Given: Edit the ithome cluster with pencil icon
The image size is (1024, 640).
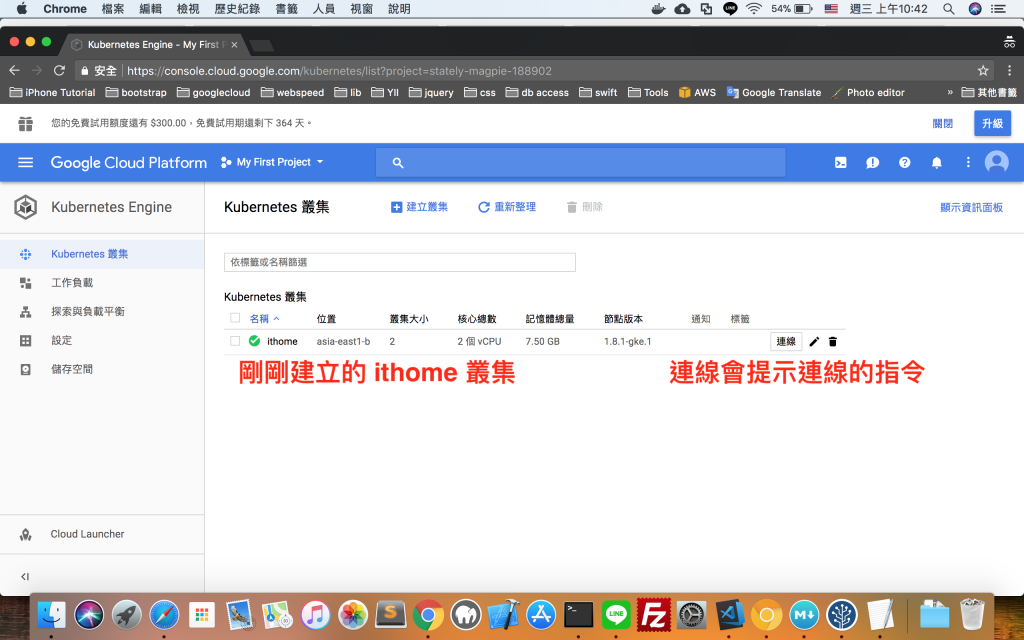Looking at the screenshot, I should 814,342.
